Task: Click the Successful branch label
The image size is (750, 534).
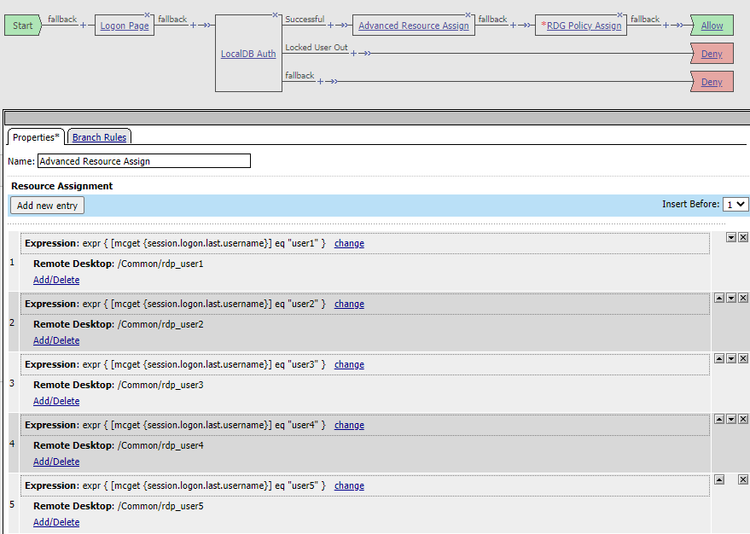Action: point(305,19)
